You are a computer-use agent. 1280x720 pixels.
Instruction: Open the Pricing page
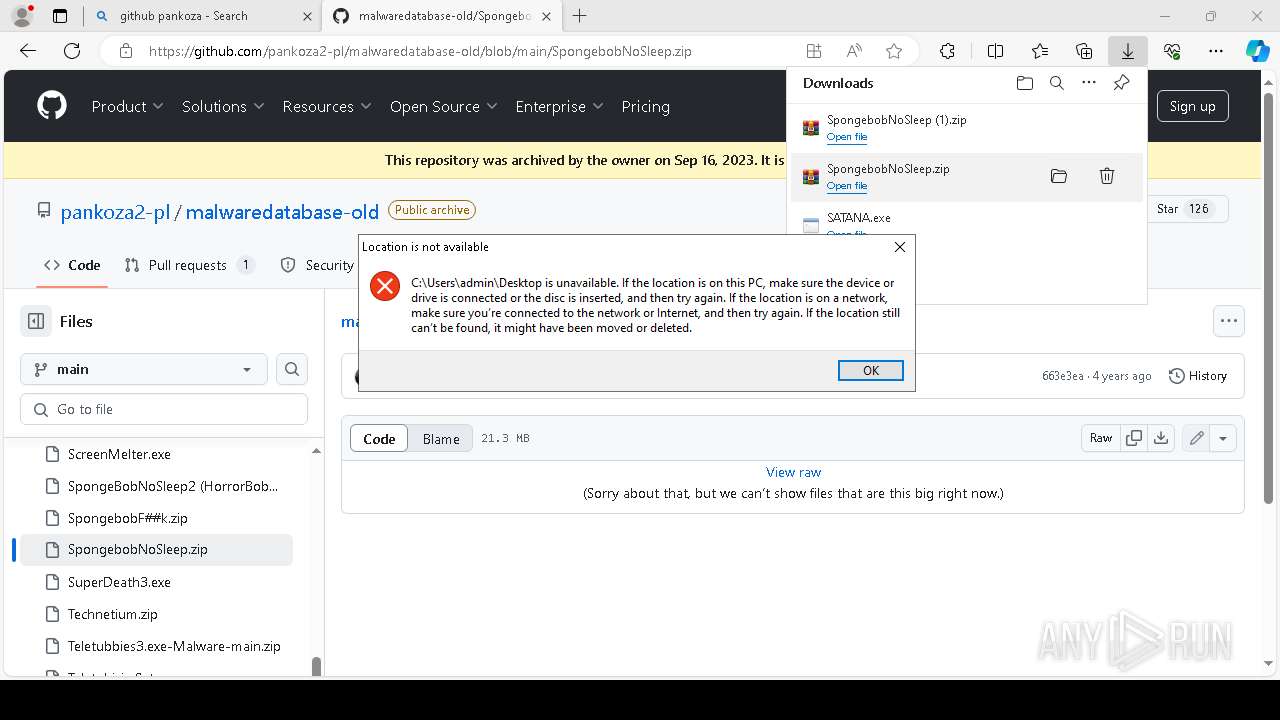tap(646, 106)
